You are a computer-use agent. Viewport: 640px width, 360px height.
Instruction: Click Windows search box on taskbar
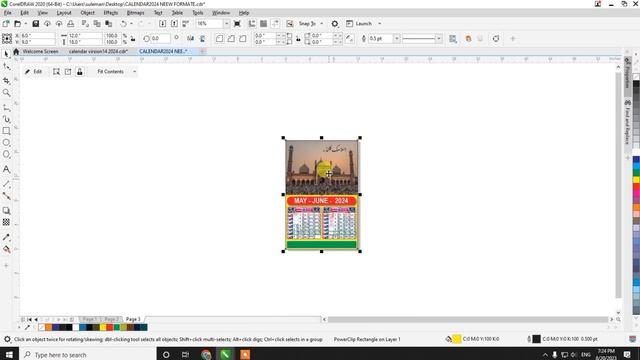tap(88, 355)
